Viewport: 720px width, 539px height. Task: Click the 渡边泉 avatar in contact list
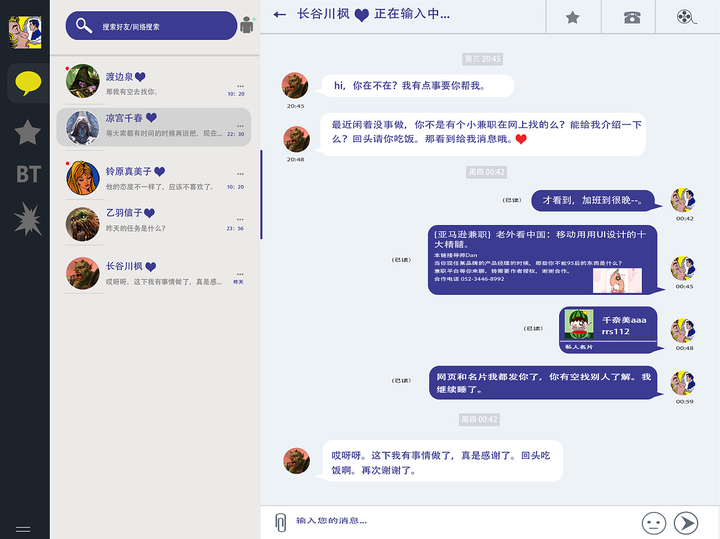point(83,81)
